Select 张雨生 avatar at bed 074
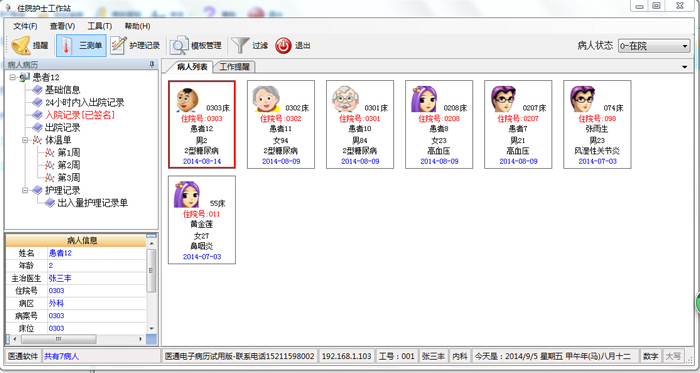Screen dimensions: 700x373 [583, 99]
